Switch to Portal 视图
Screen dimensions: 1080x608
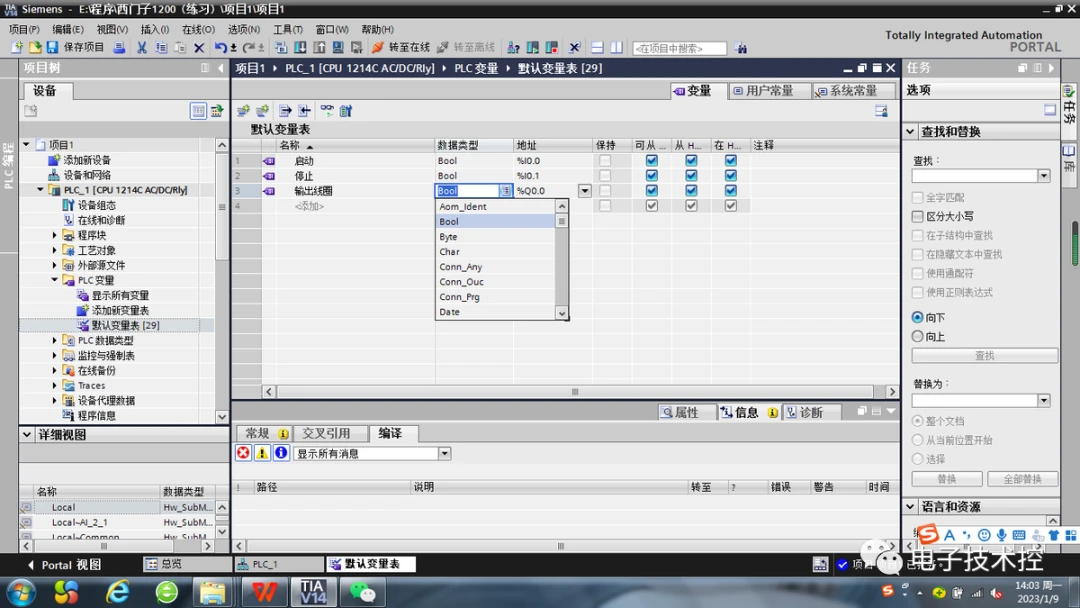pos(64,565)
